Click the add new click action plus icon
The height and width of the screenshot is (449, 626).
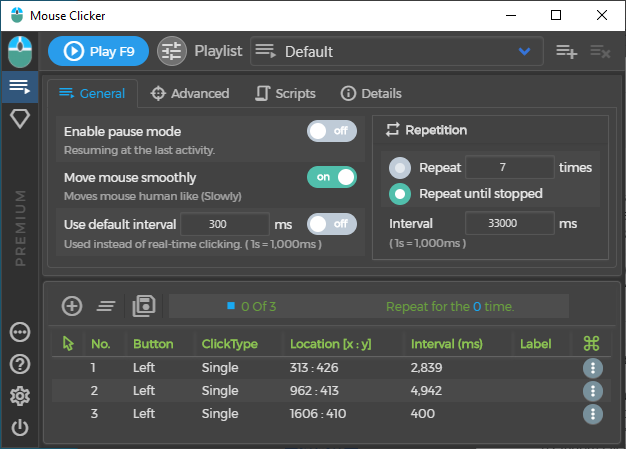72,306
